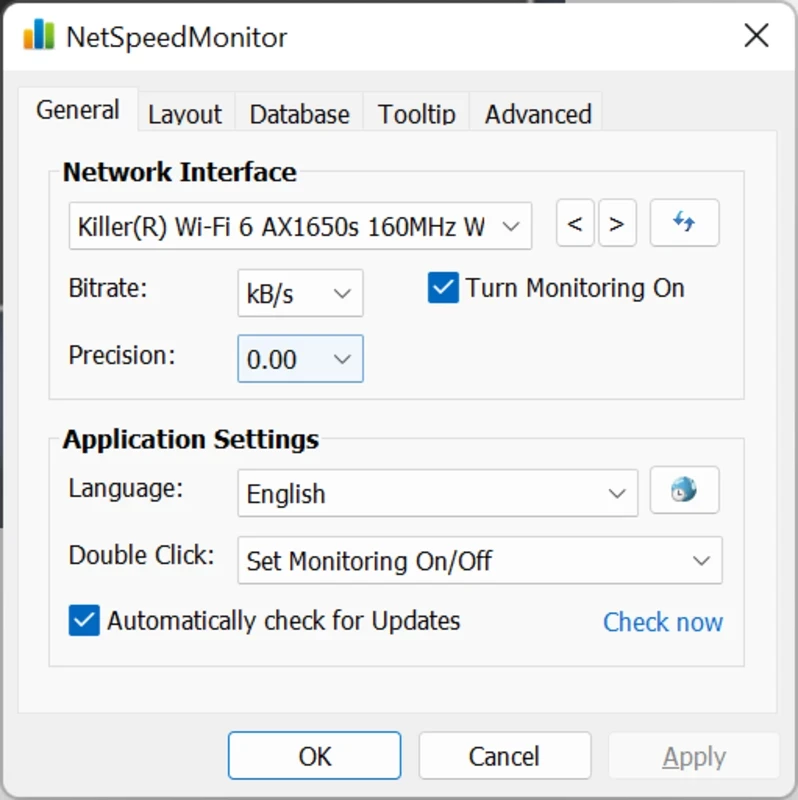798x800 pixels.
Task: Switch to the Advanced tab
Action: coord(537,114)
